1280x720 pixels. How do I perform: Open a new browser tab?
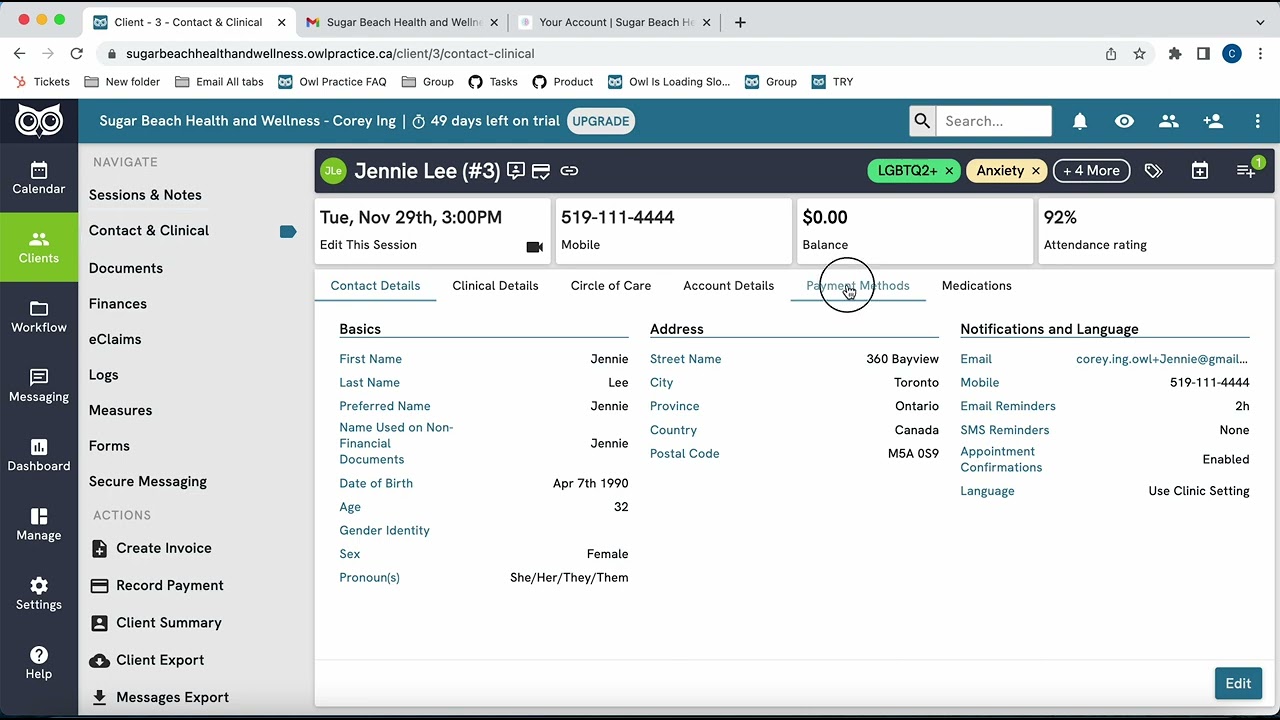point(740,22)
